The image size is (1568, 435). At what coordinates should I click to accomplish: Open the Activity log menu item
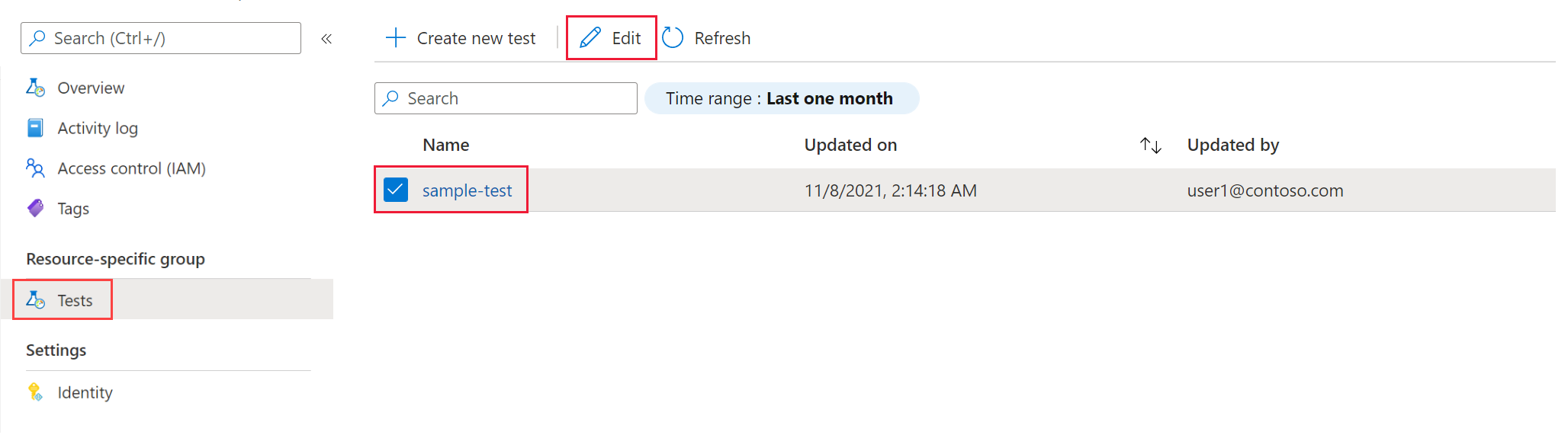point(98,128)
